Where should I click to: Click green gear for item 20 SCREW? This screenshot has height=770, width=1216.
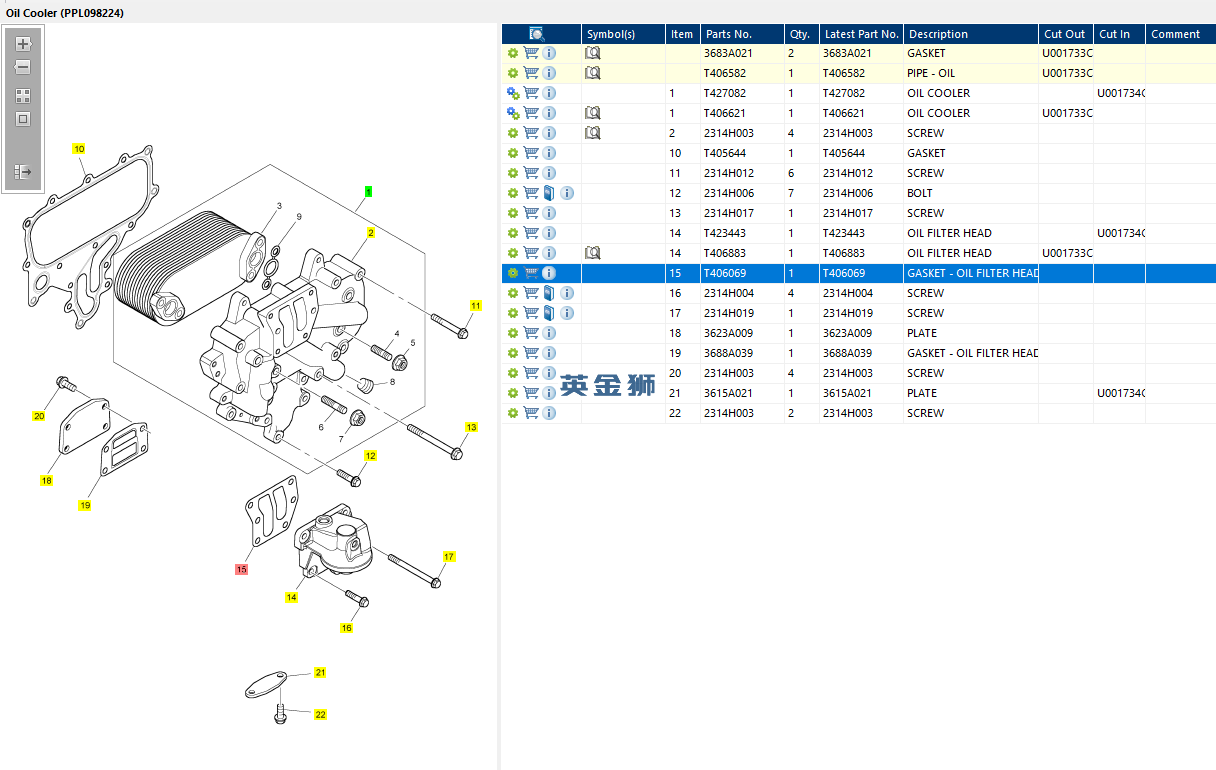(x=513, y=373)
